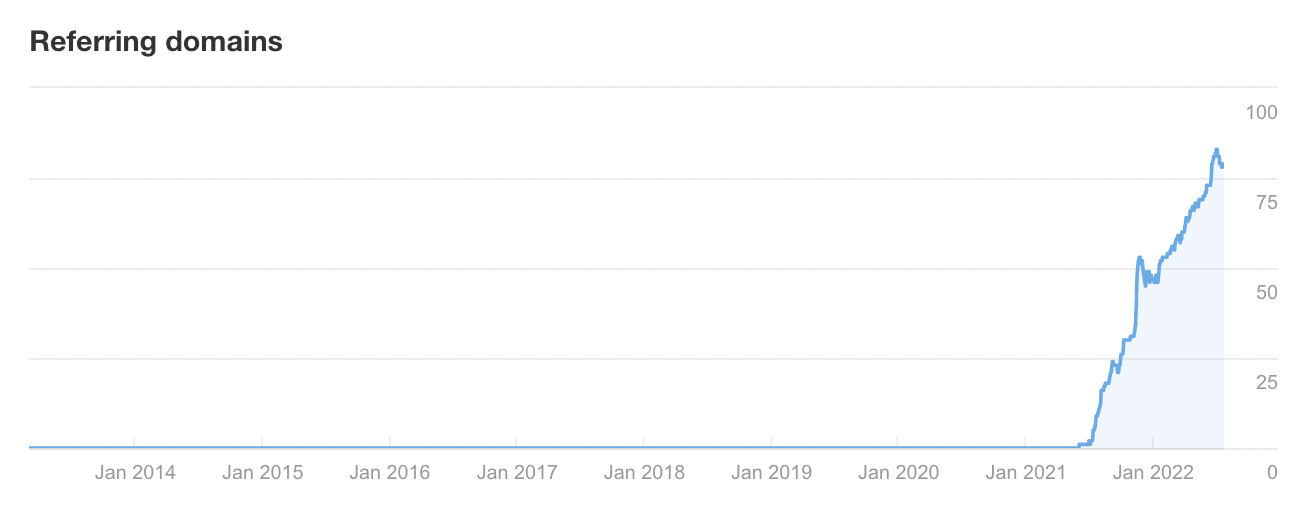Click the flat baseline above Jan 2017
The height and width of the screenshot is (506, 1290).
(x=517, y=447)
